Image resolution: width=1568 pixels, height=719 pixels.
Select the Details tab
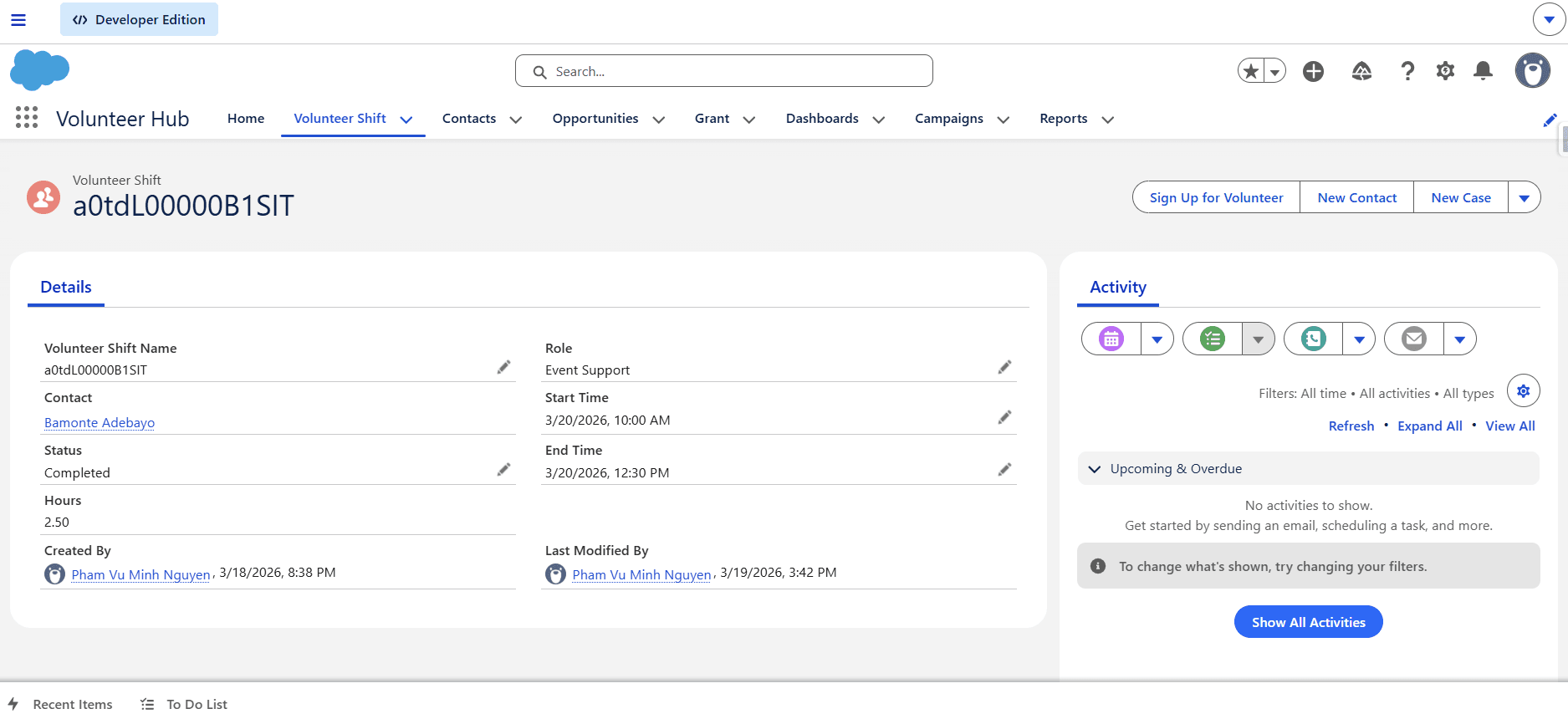(x=66, y=287)
